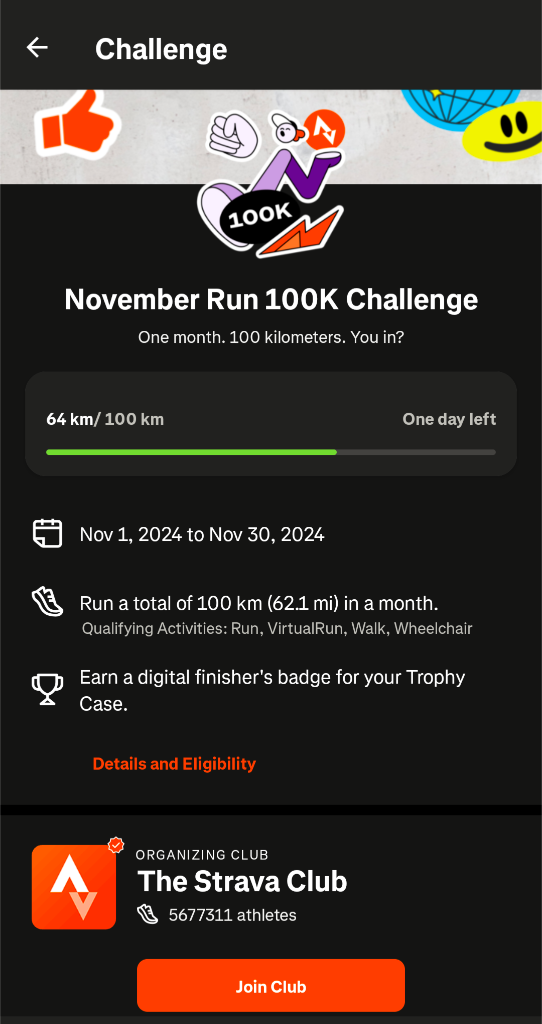Click the trophy icon beside the badge text
Viewport: 542px width, 1024px height.
click(48, 689)
